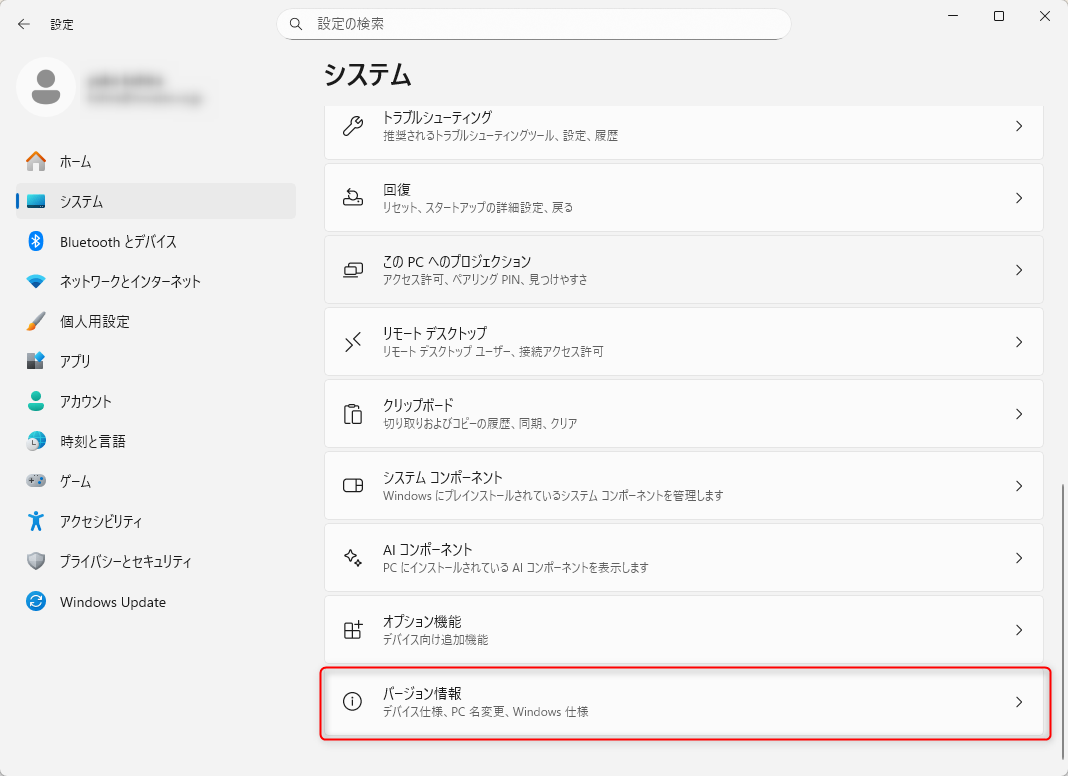
Task: Open the トラブルシューティング settings title
Action: coord(437,117)
